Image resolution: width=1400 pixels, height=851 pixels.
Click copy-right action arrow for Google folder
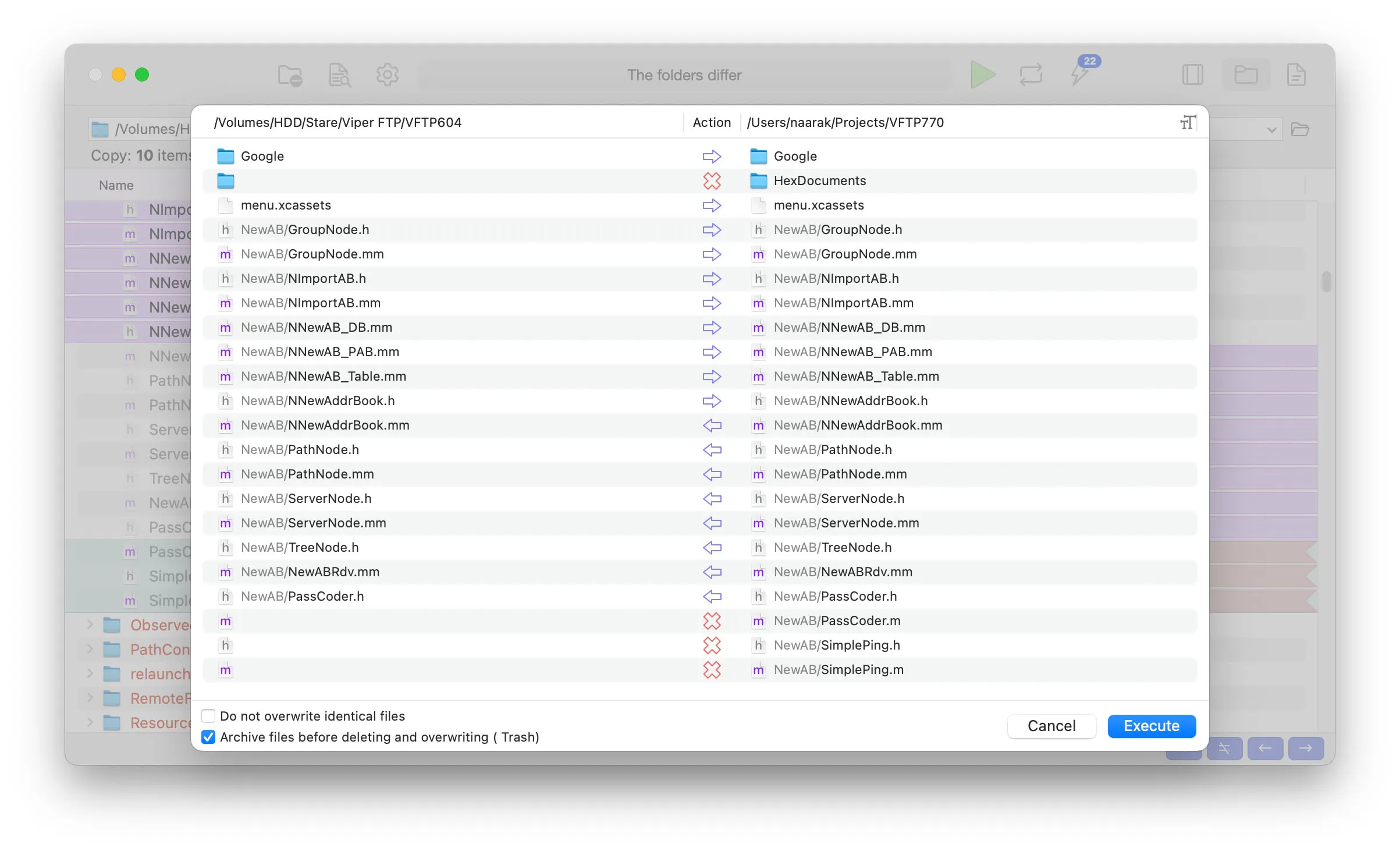pos(712,157)
